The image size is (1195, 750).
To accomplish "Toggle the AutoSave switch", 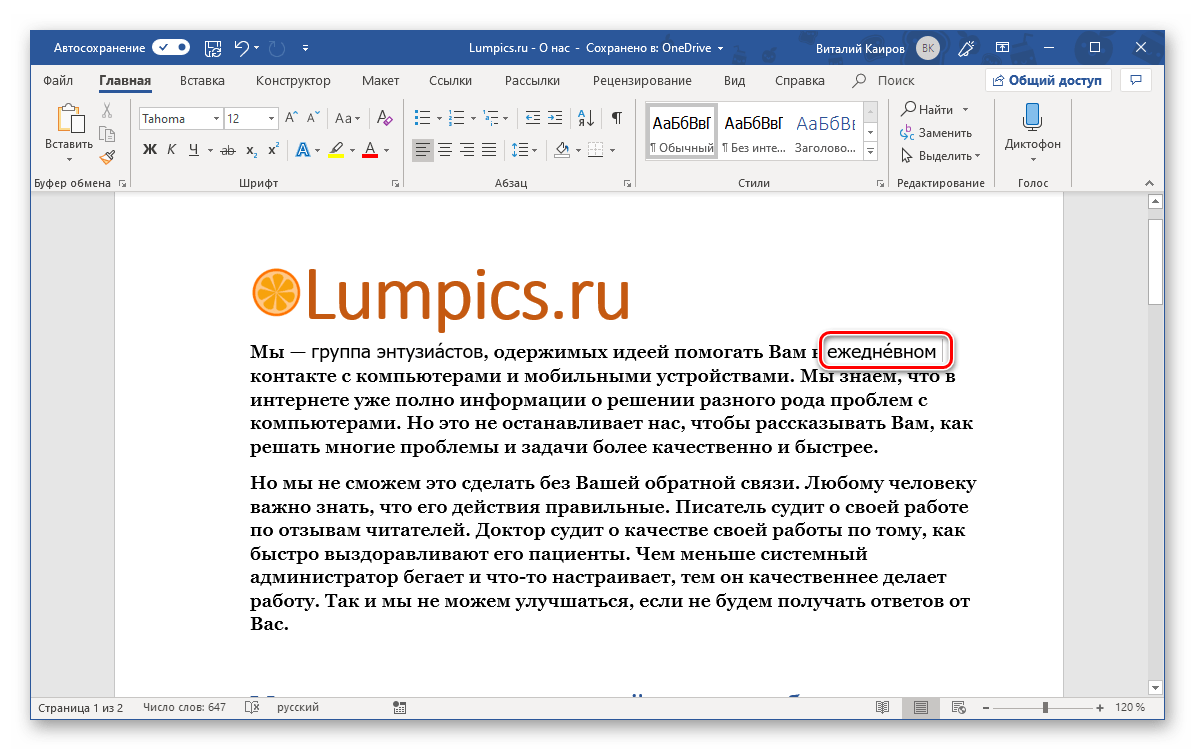I will point(171,47).
